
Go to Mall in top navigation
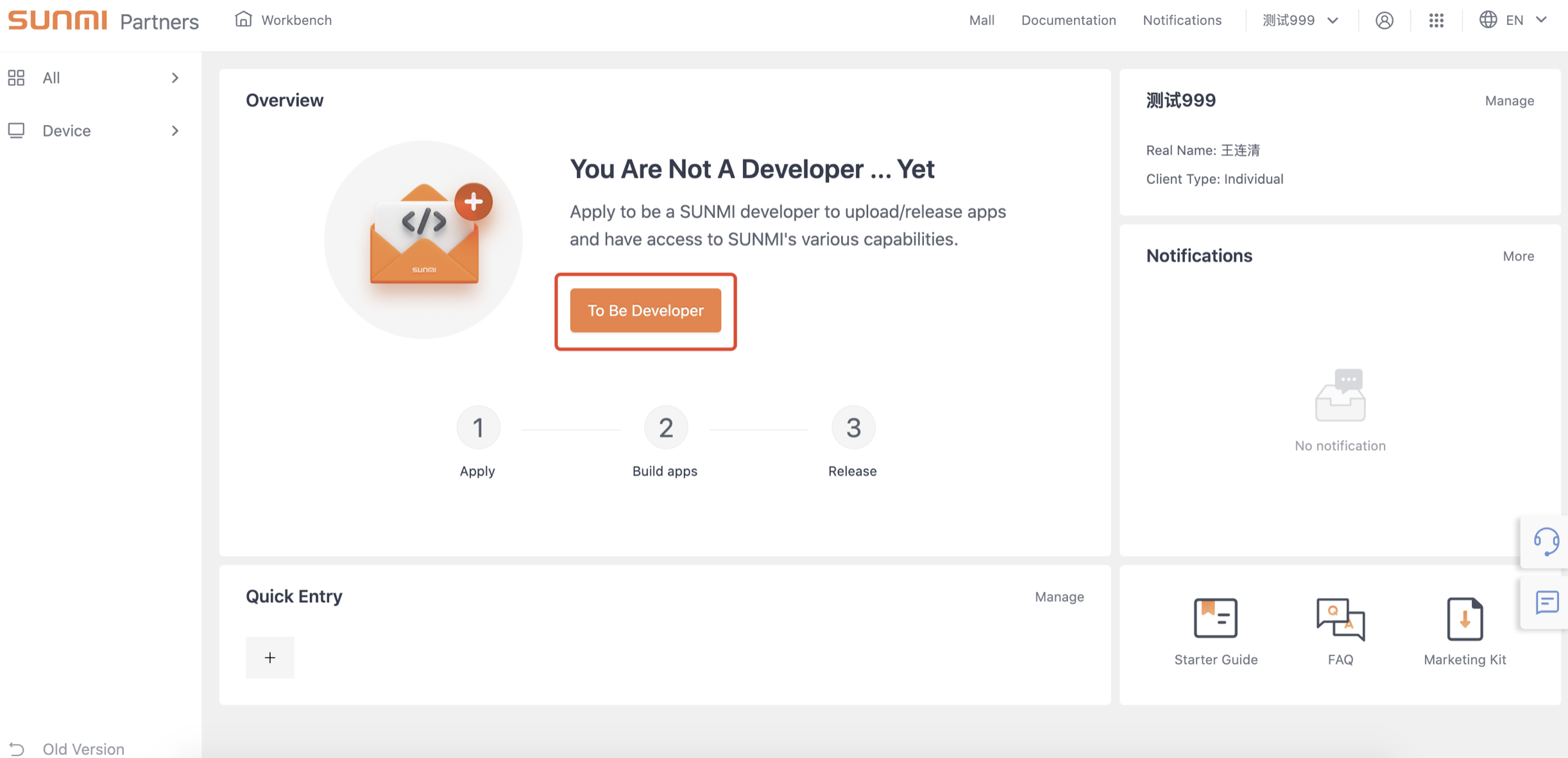(x=981, y=21)
